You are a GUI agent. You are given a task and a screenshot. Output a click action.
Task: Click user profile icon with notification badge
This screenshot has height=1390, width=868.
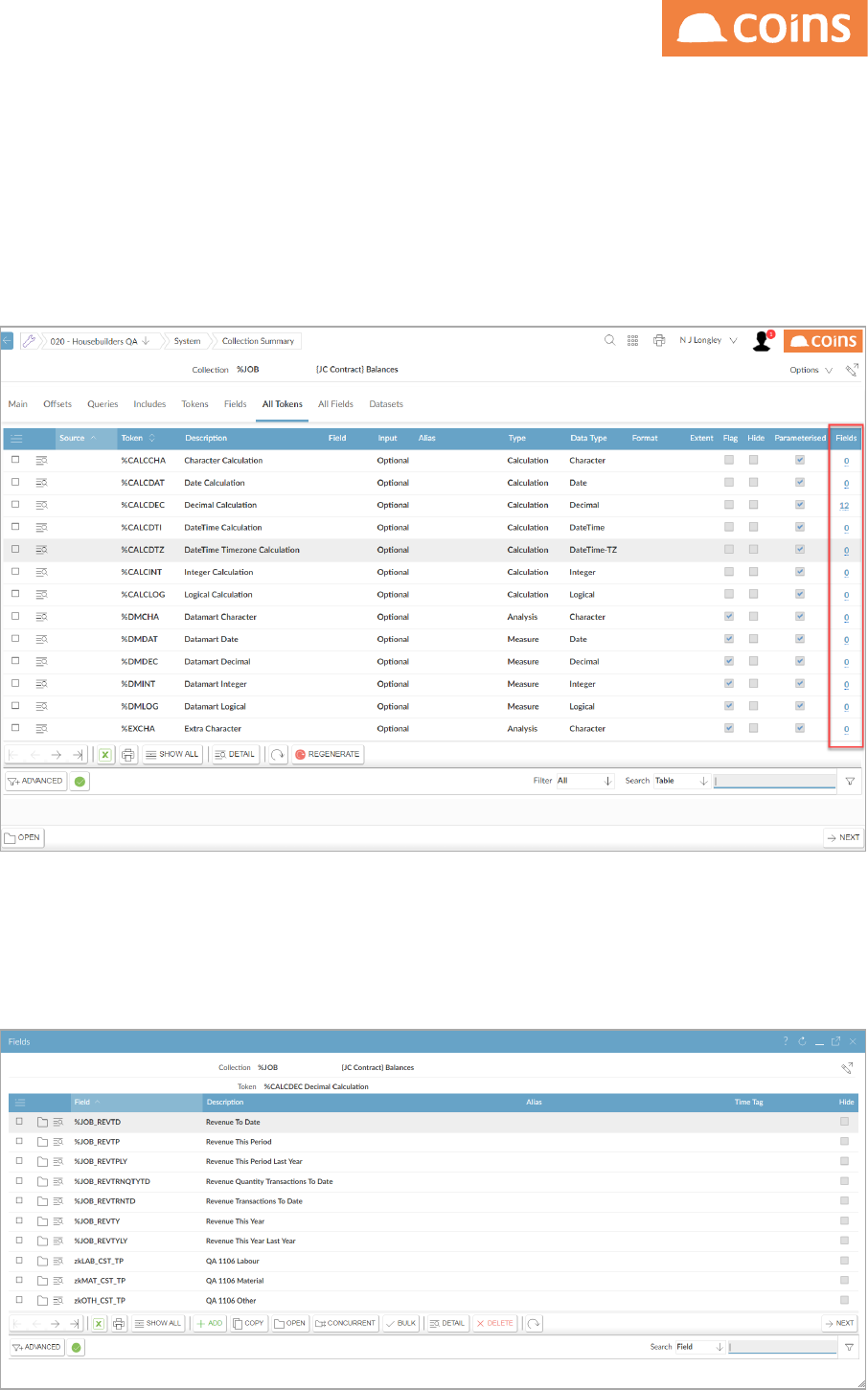763,340
